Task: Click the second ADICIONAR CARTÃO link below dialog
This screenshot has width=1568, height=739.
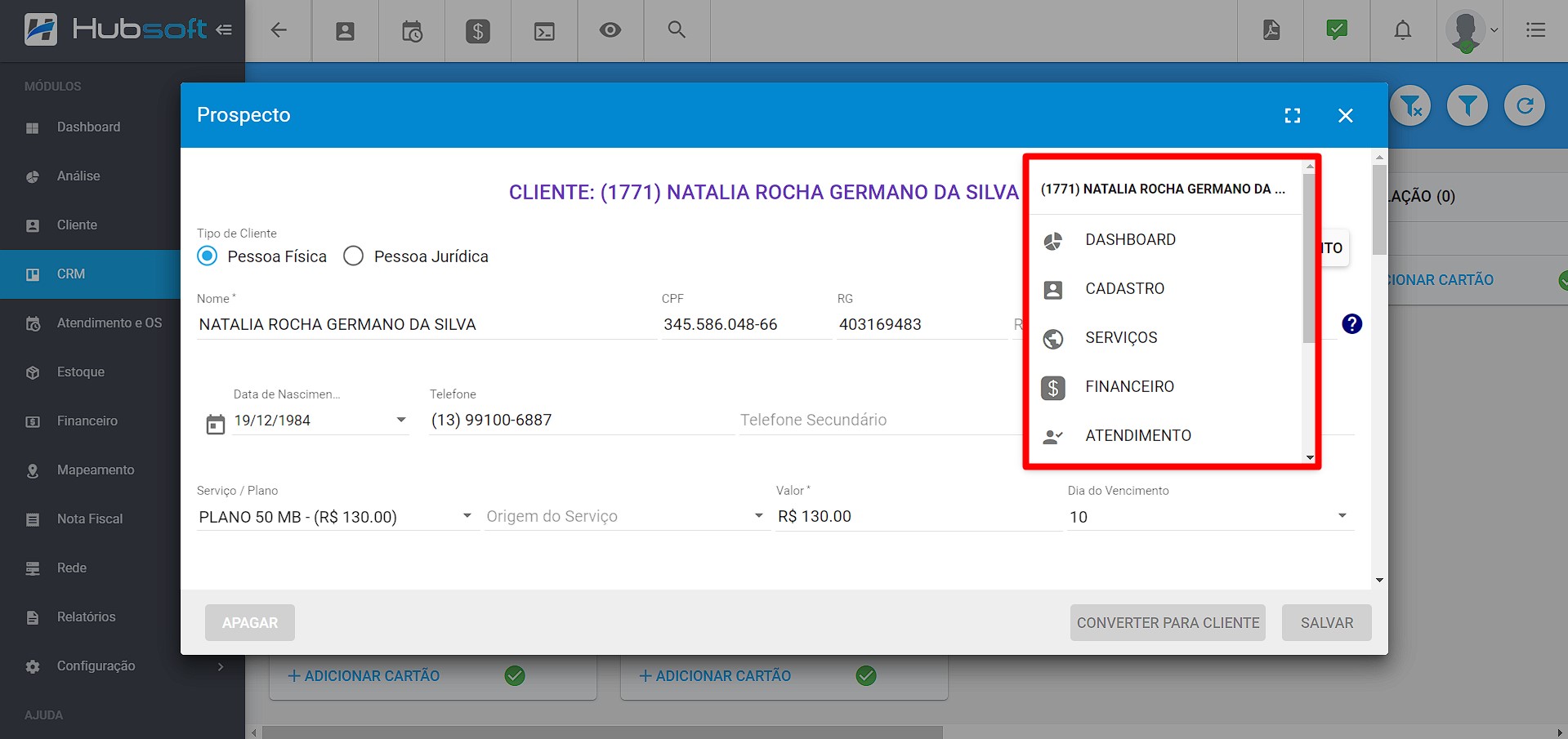Action: (715, 676)
